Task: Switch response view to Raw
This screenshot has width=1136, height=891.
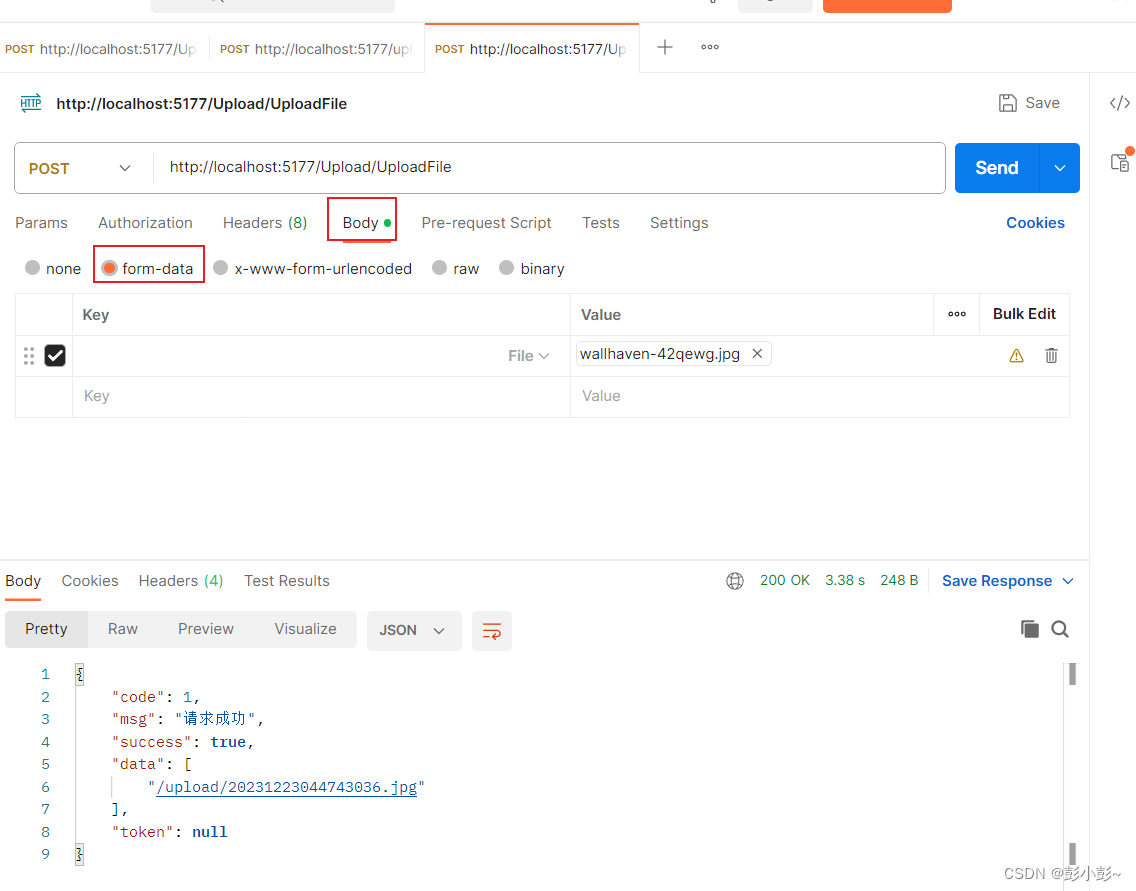Action: [123, 629]
